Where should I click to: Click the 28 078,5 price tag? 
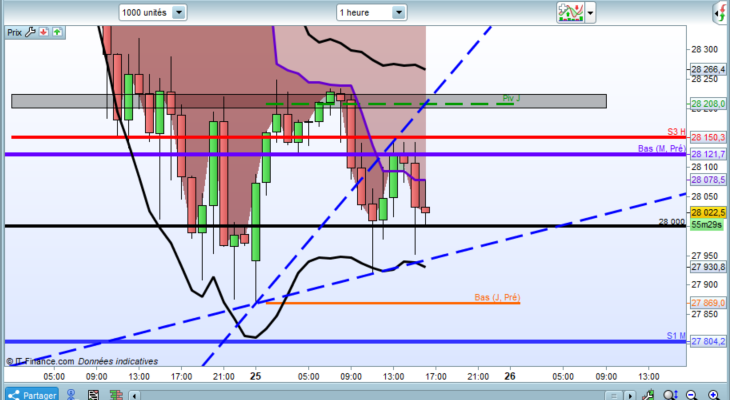tap(708, 180)
